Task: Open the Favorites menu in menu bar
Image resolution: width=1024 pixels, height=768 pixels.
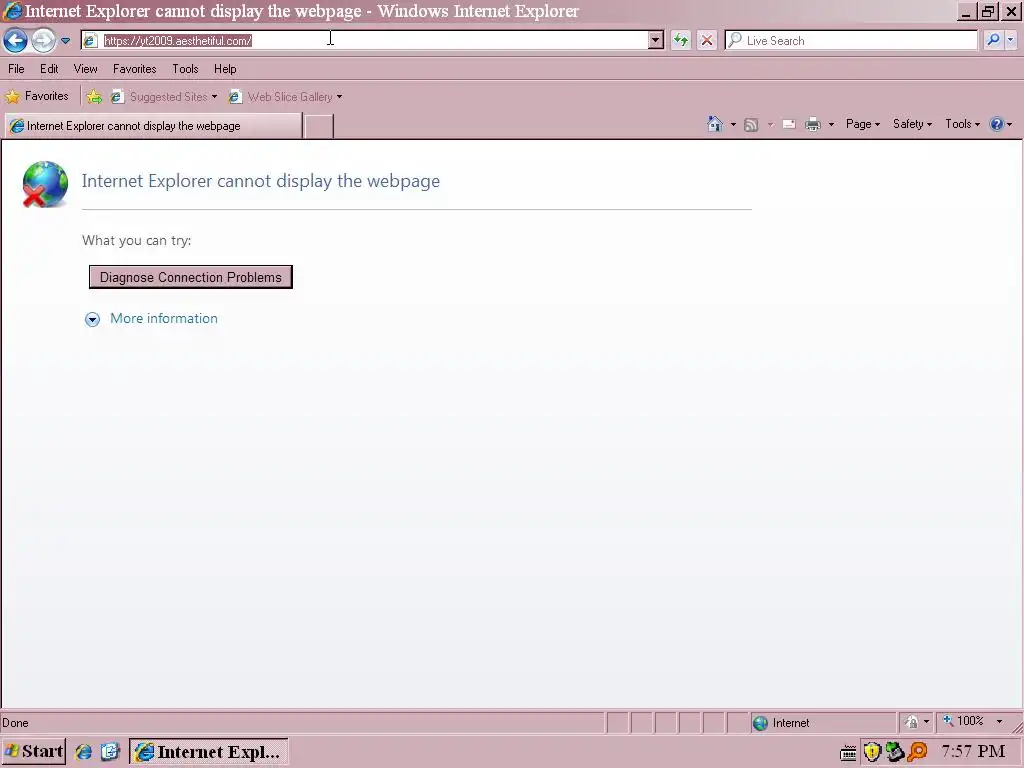Action: pos(135,69)
